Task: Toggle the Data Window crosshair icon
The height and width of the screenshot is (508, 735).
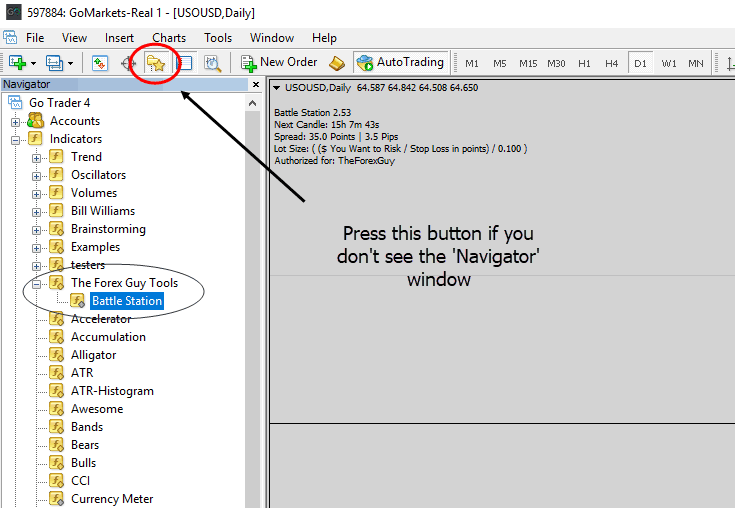Action: [x=128, y=63]
